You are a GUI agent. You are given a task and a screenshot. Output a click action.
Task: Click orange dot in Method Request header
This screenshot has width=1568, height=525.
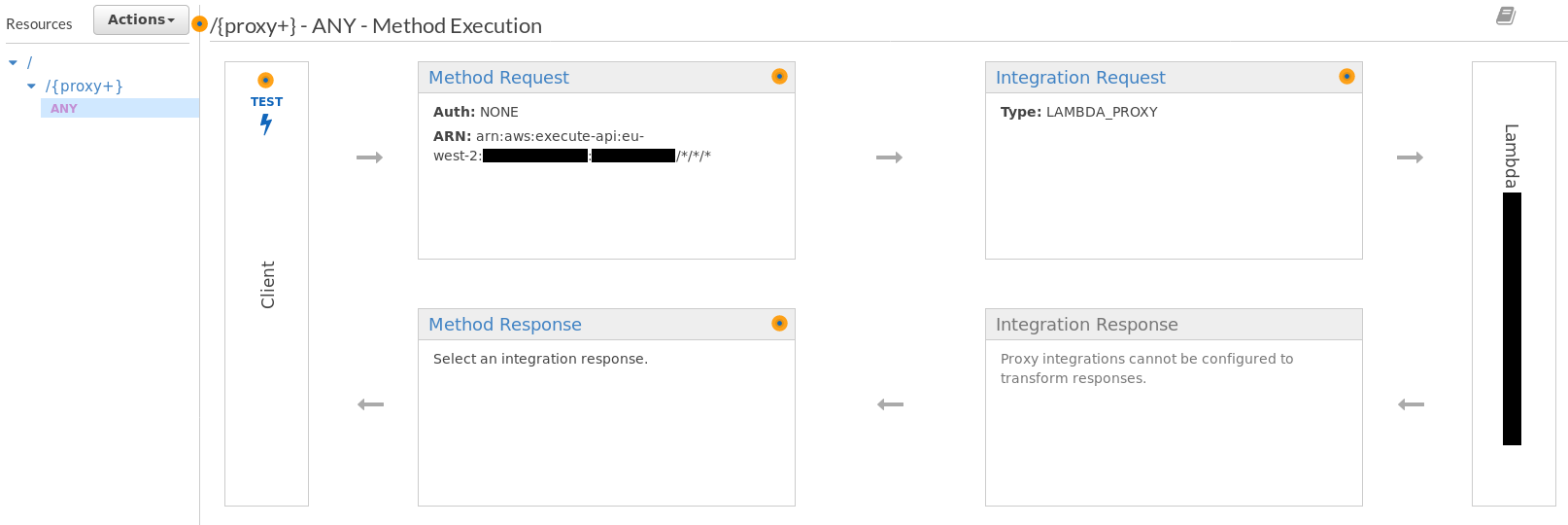[779, 76]
